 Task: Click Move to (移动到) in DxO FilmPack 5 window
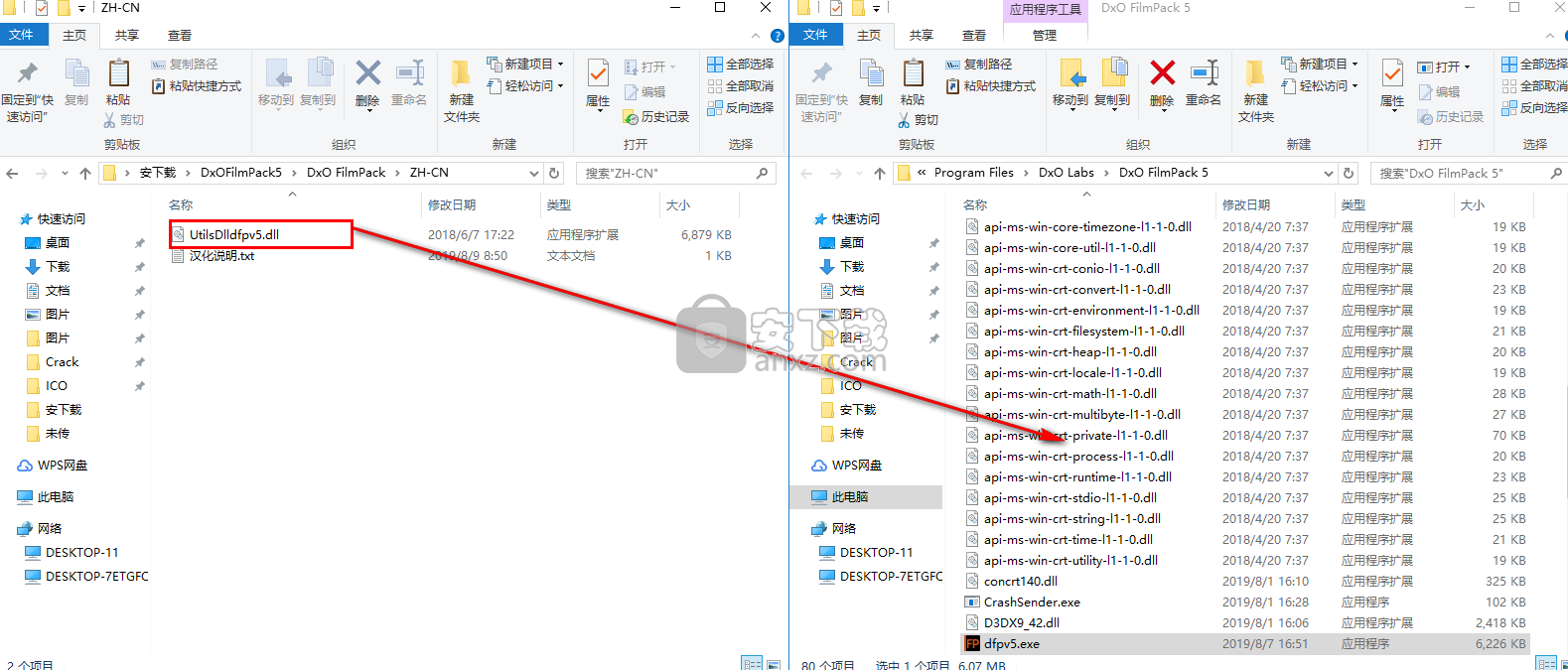(1070, 83)
